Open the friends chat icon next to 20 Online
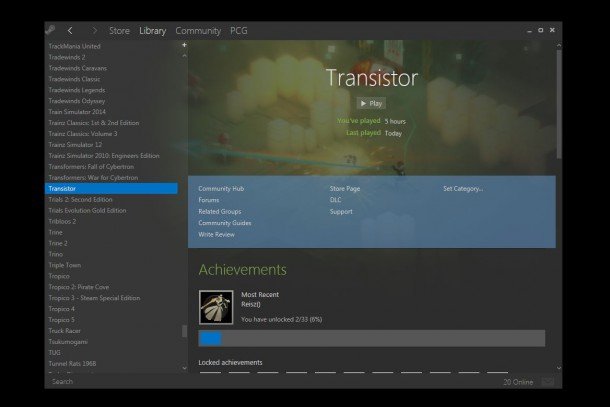The width and height of the screenshot is (610, 407). [x=547, y=382]
